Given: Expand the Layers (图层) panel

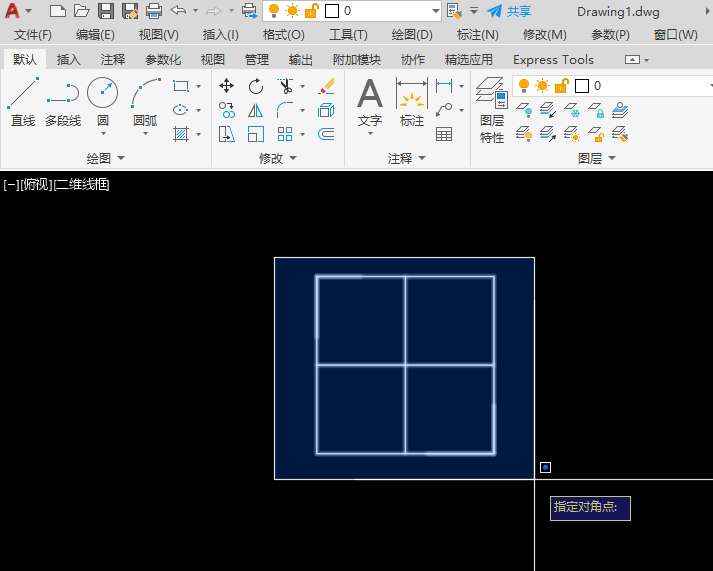Looking at the screenshot, I should [597, 158].
